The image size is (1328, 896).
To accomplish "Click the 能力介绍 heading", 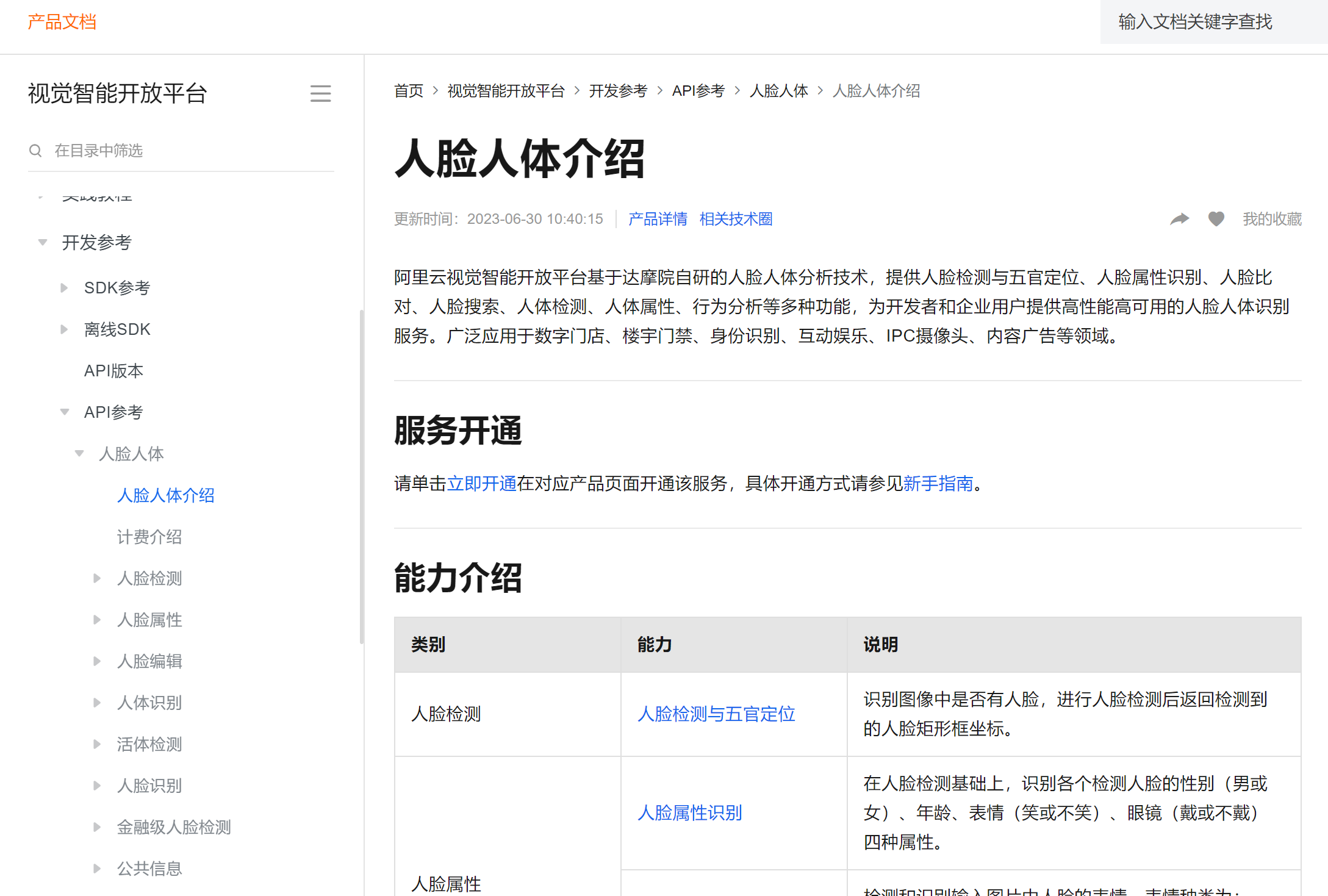I will 458,578.
